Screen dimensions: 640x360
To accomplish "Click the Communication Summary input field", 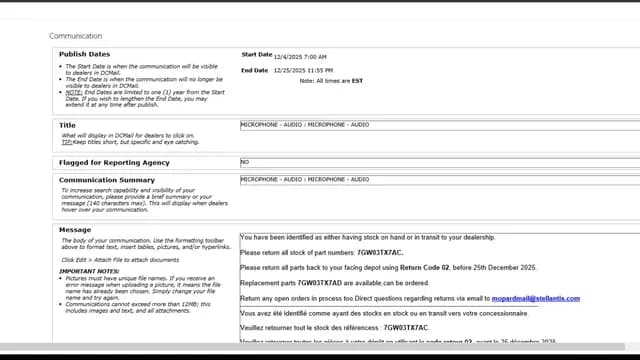I will [440, 180].
